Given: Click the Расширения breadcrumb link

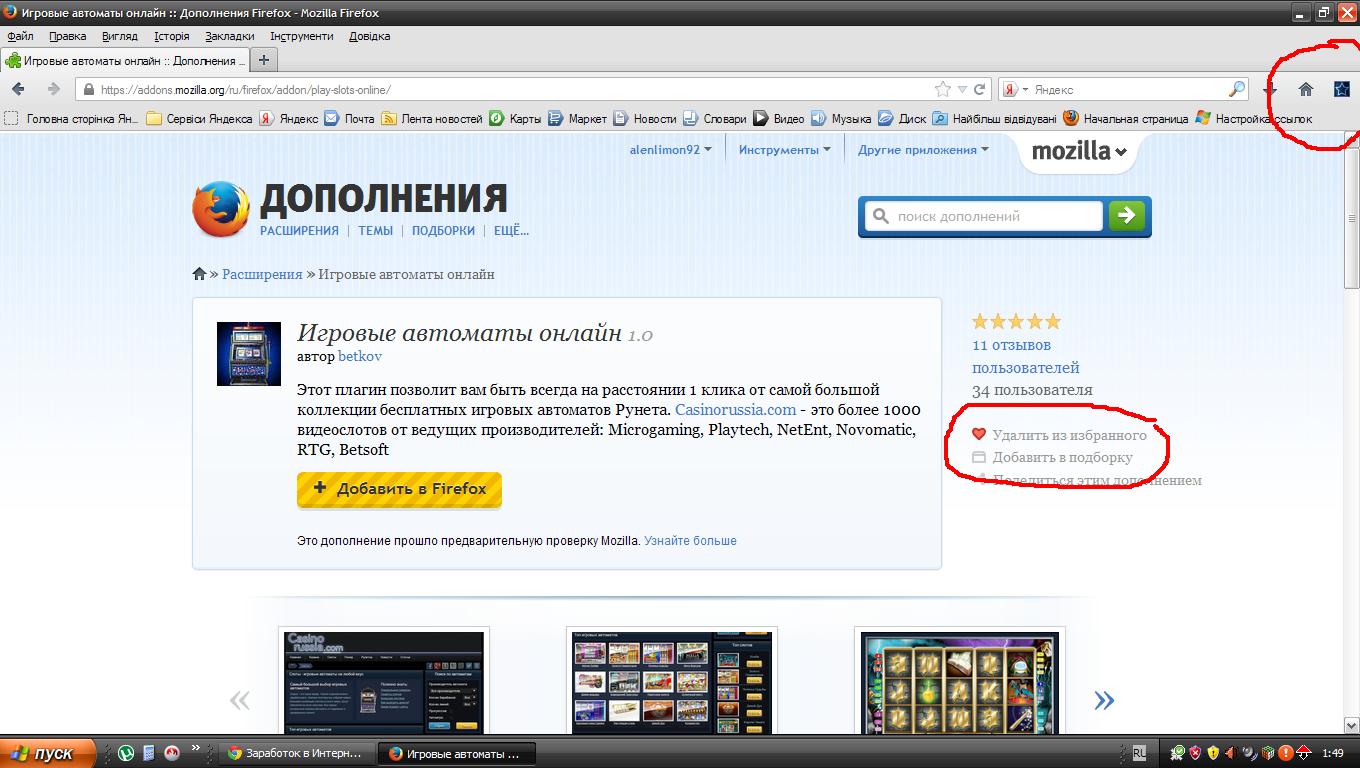Looking at the screenshot, I should point(262,274).
